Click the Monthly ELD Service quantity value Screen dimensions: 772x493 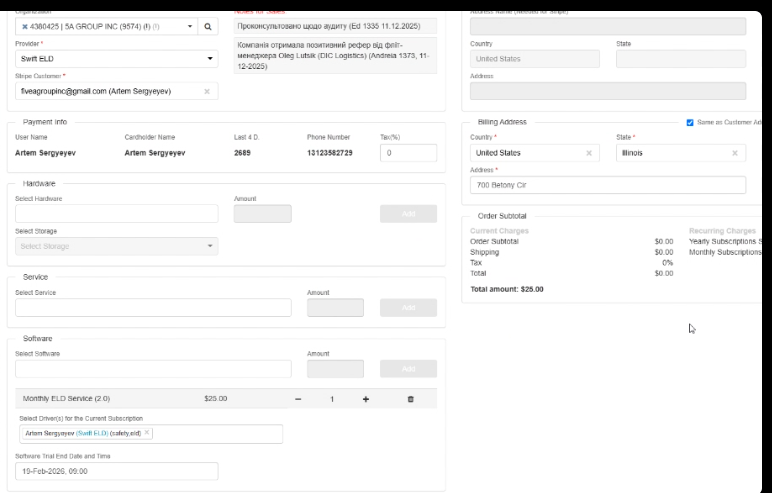(332, 399)
